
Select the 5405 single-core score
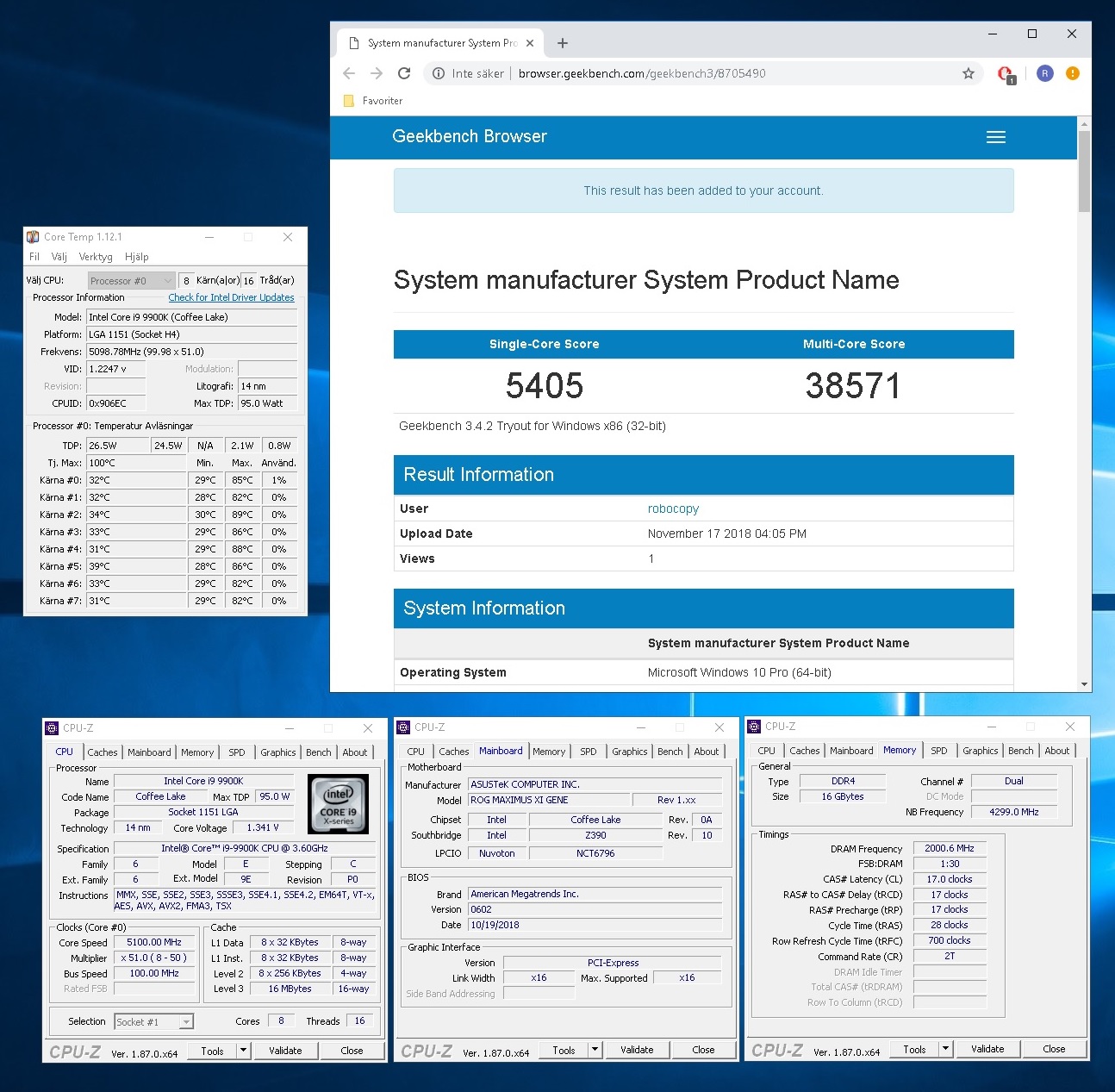click(545, 385)
